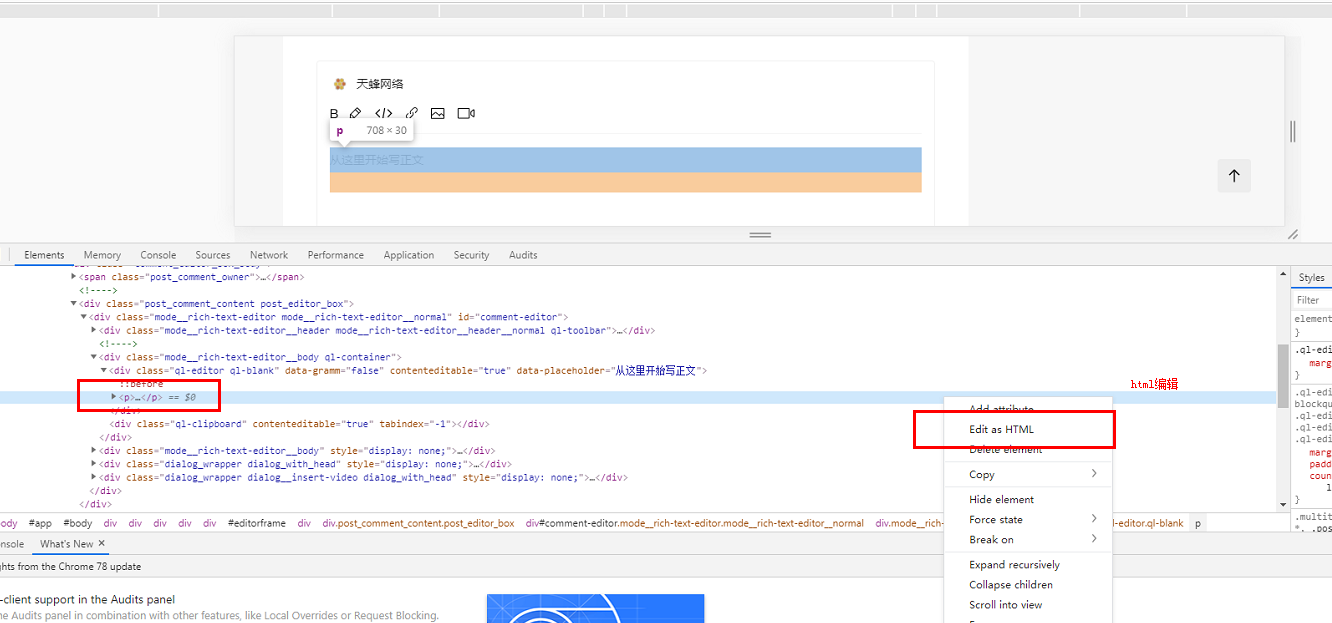Click the Styles Filter input field
1332x623 pixels.
tap(1313, 299)
